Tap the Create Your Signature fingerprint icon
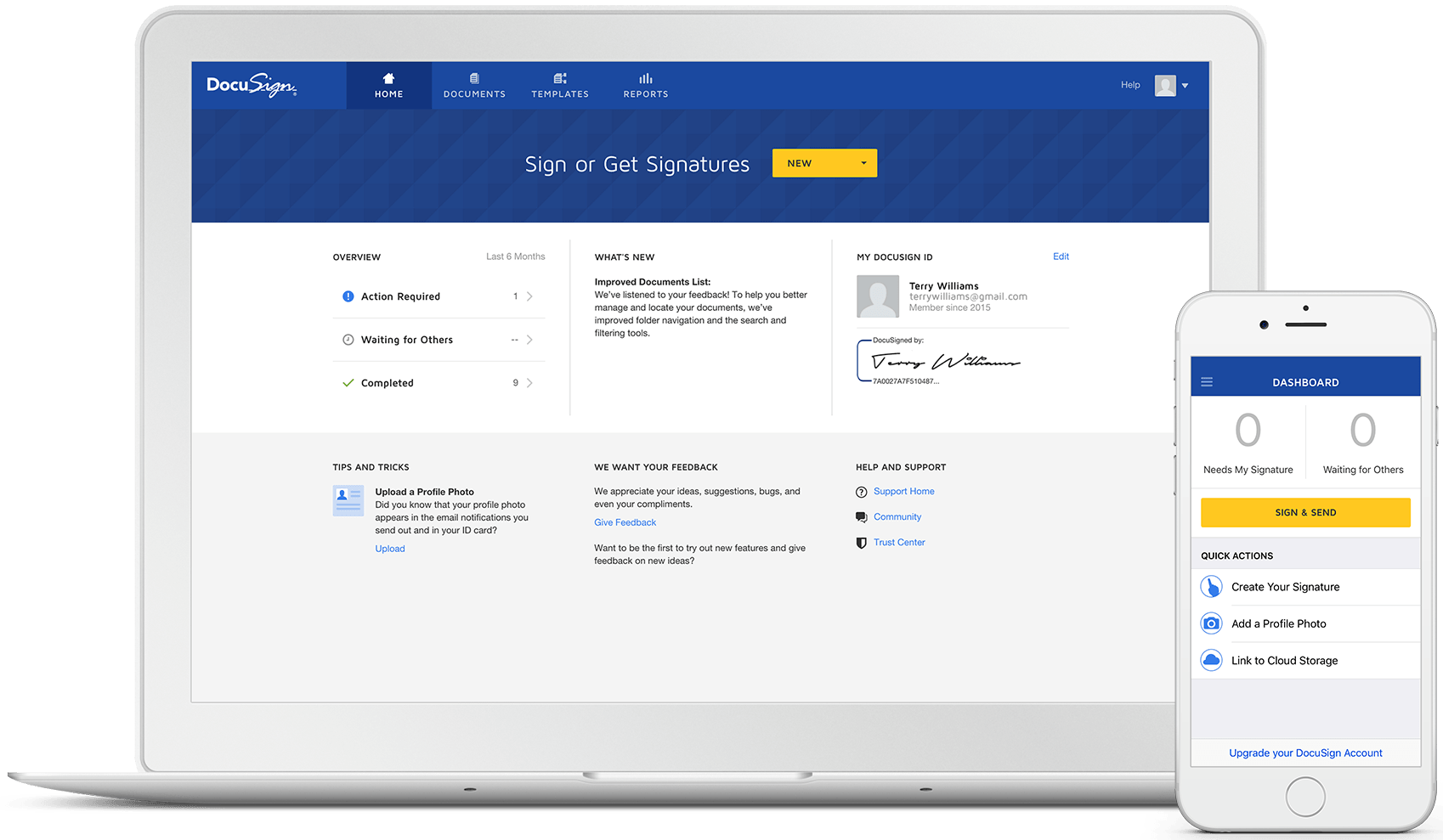 pyautogui.click(x=1211, y=586)
